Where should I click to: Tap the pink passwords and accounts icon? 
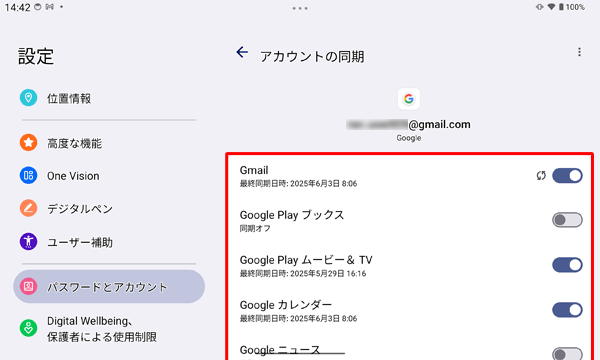pyautogui.click(x=28, y=287)
